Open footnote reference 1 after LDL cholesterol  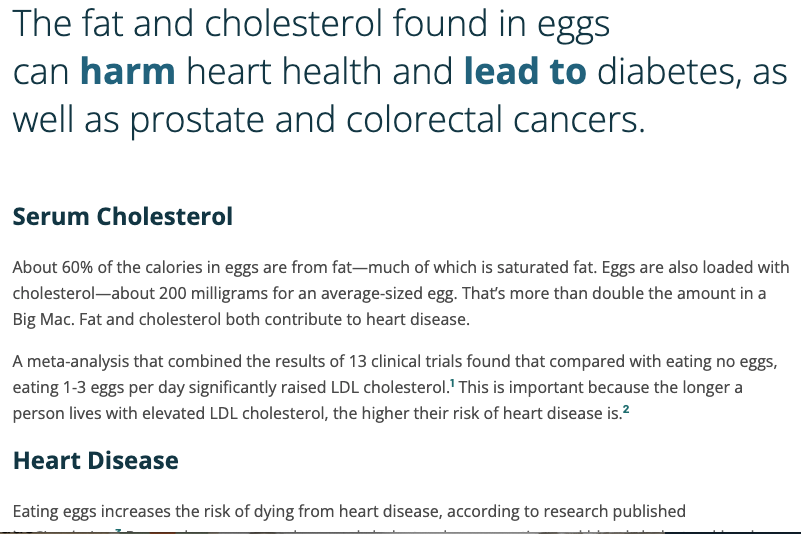tap(453, 381)
